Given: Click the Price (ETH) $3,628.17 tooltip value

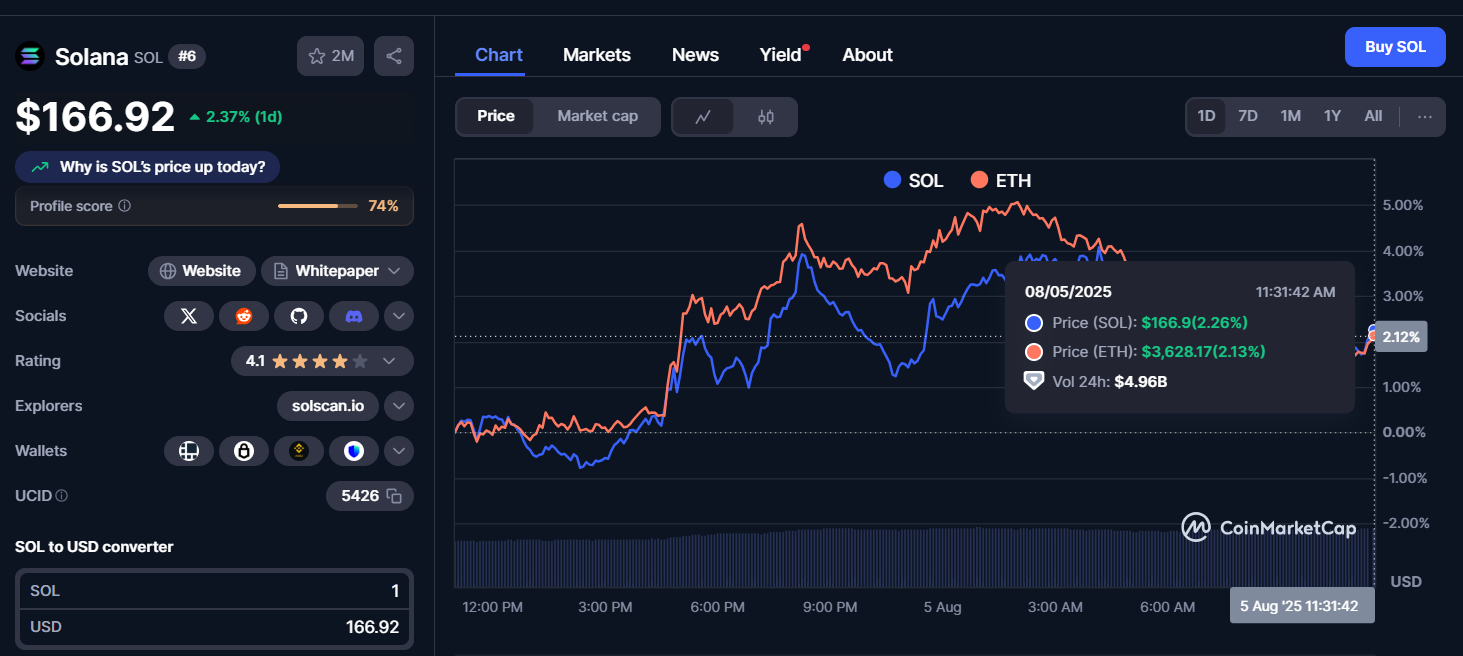Looking at the screenshot, I should [x=1203, y=352].
